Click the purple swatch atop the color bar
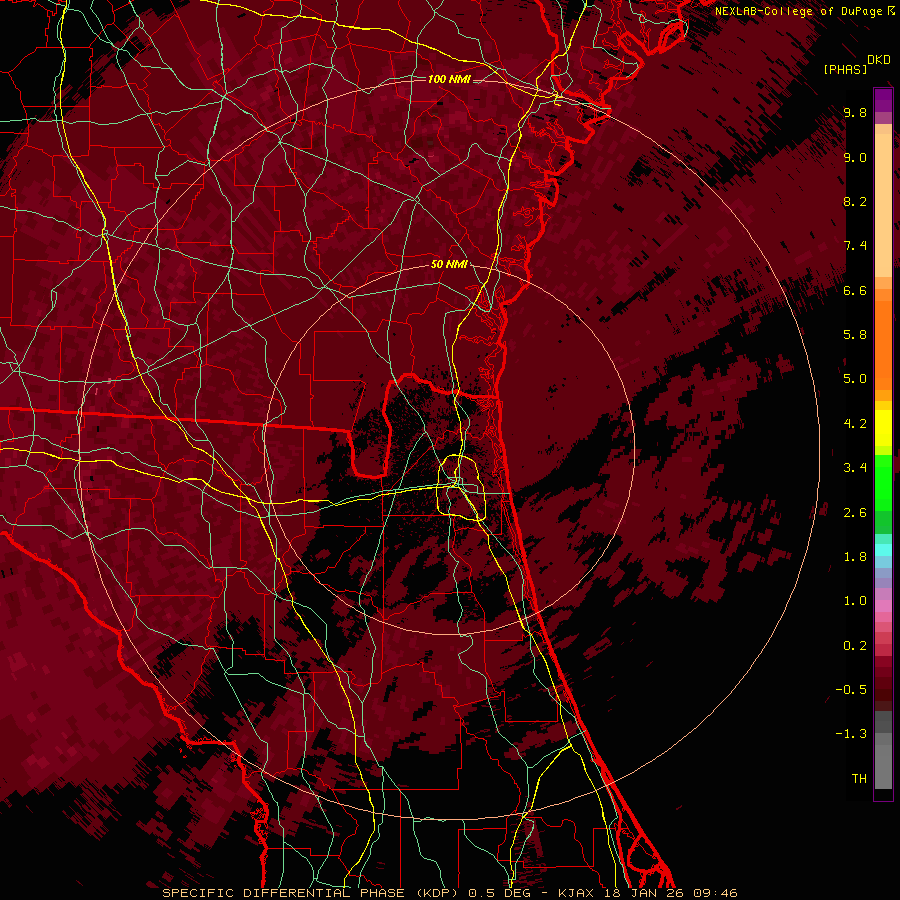Screen dimensions: 900x900 (883, 100)
